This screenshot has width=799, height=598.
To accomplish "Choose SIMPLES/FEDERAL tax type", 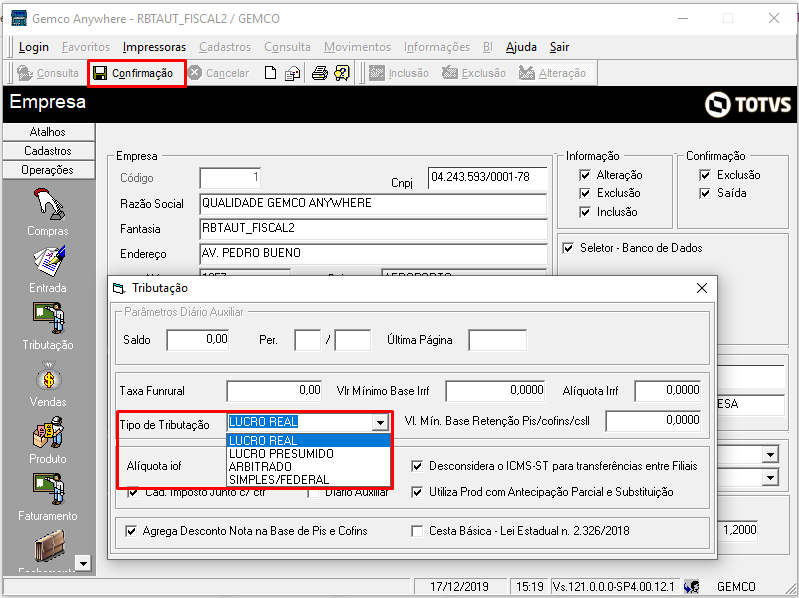I will click(308, 480).
